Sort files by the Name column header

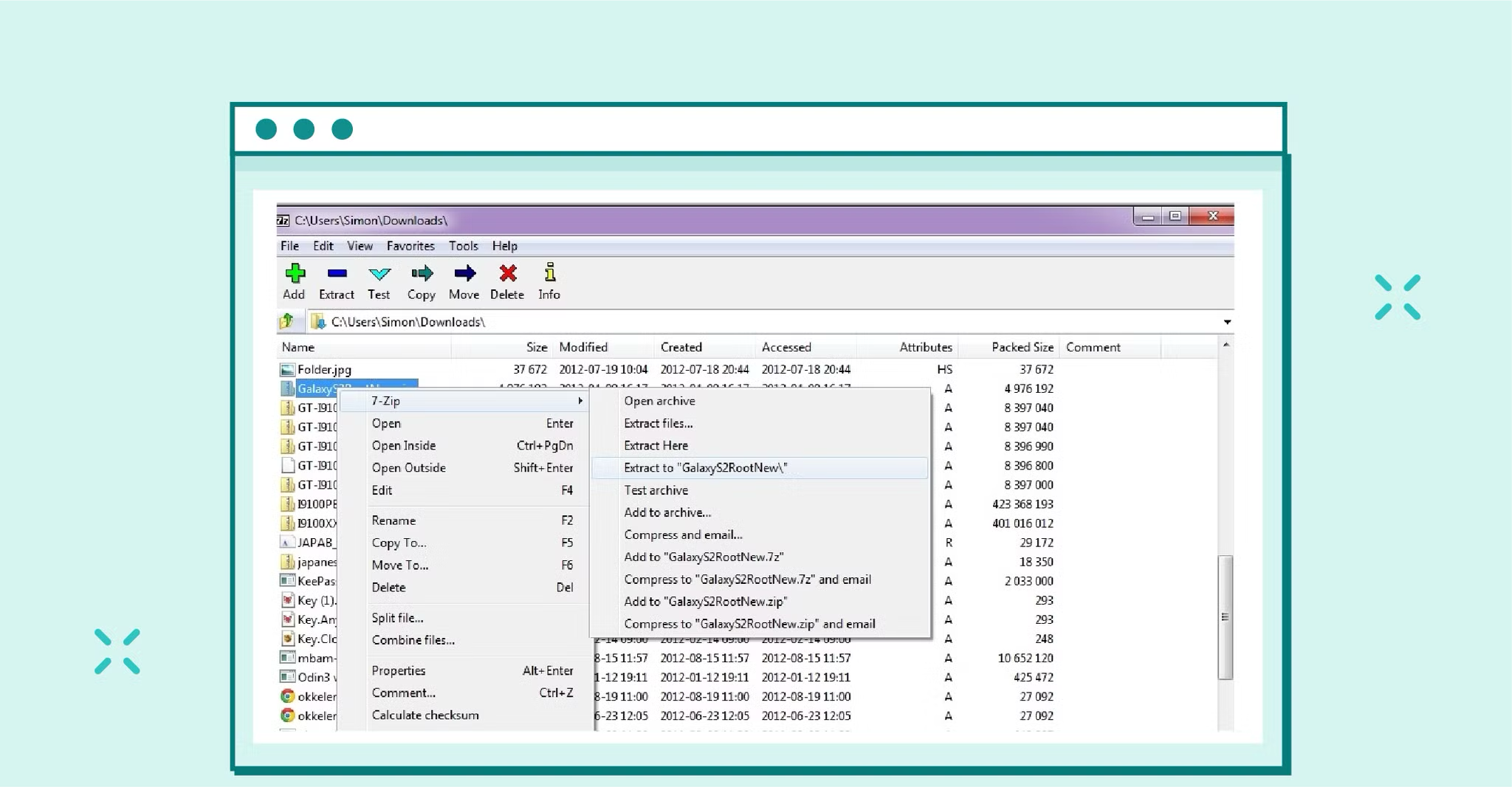tap(298, 347)
